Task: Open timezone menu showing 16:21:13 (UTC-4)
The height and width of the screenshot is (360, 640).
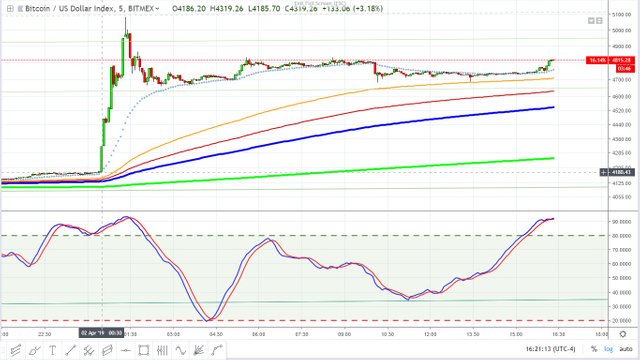Action: [x=550, y=349]
